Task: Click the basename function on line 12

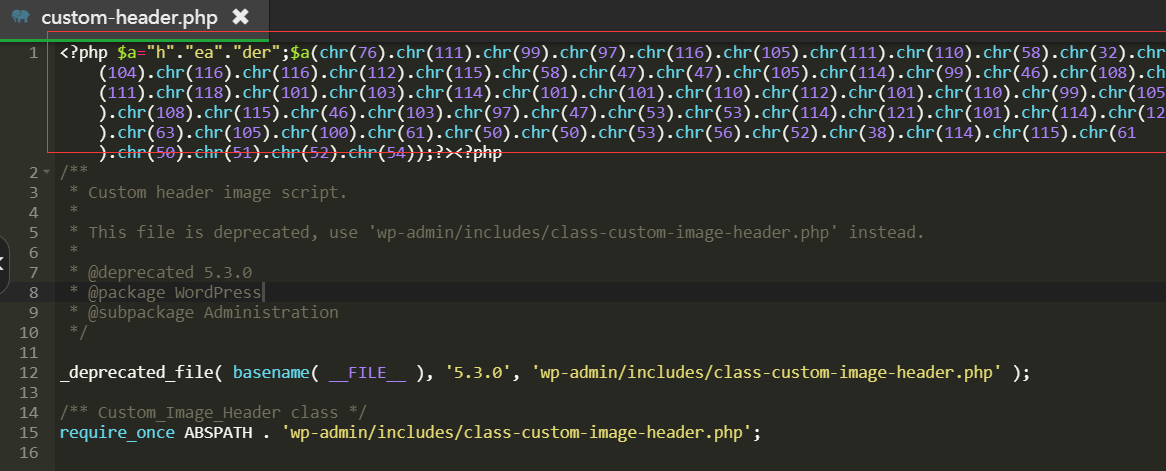Action: (271, 372)
